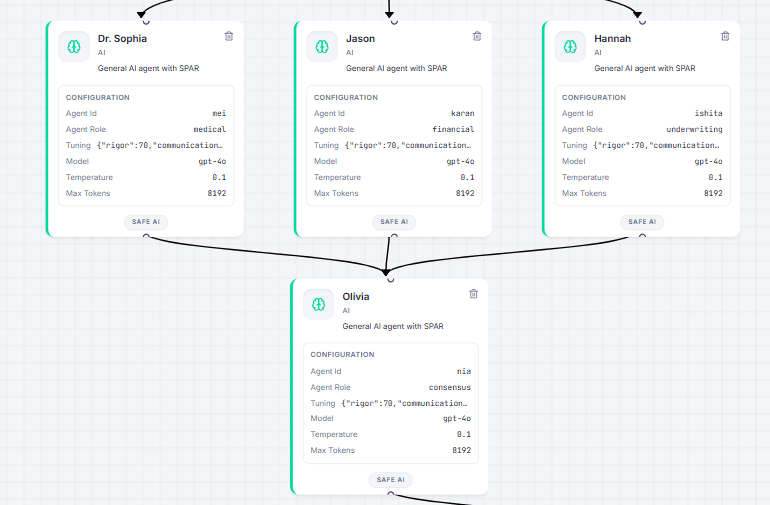This screenshot has height=505, width=770.
Task: Click the Tuning value in Jason card
Action: tap(408, 145)
